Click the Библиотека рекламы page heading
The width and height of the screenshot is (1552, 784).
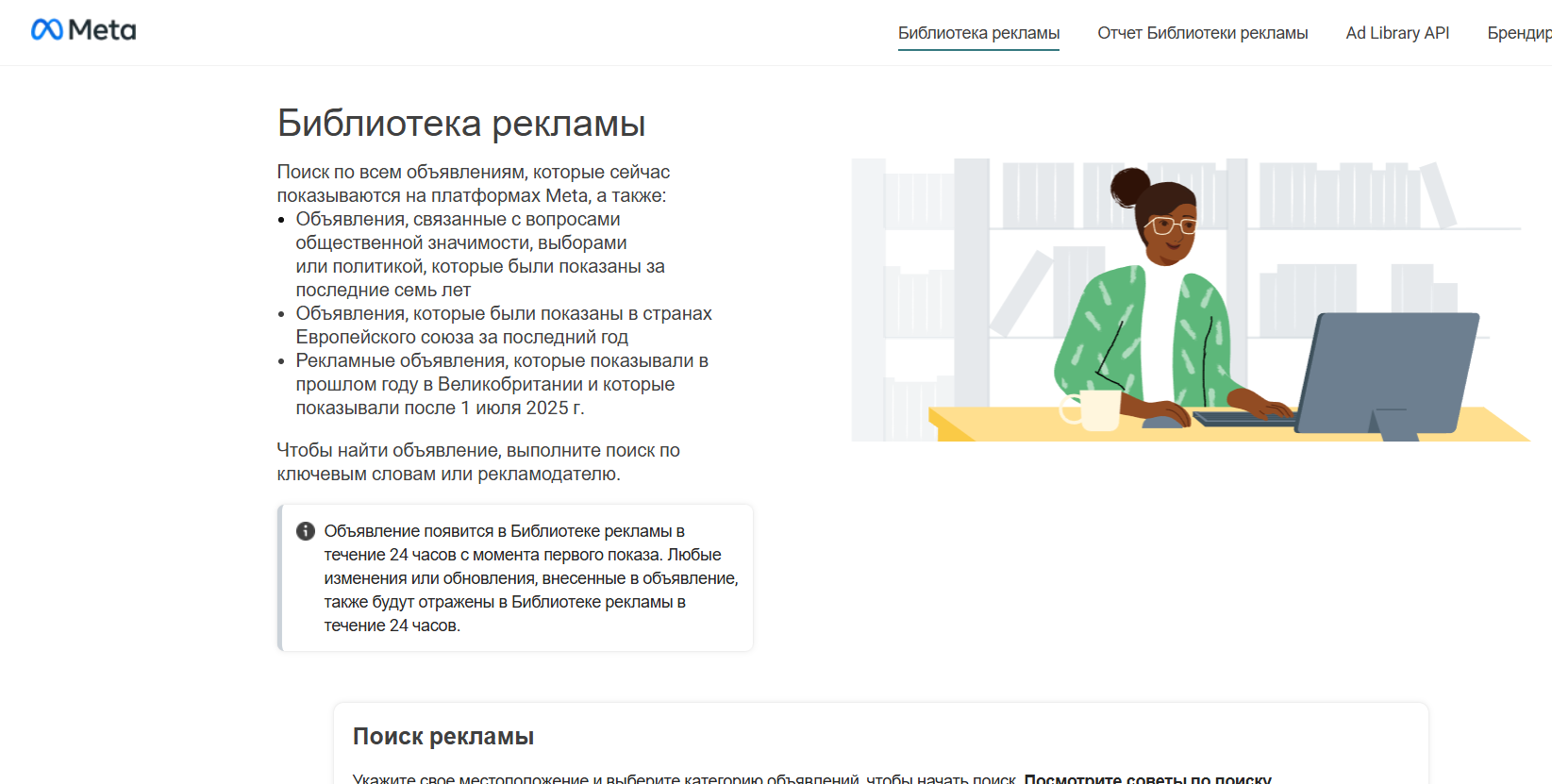[x=461, y=124]
